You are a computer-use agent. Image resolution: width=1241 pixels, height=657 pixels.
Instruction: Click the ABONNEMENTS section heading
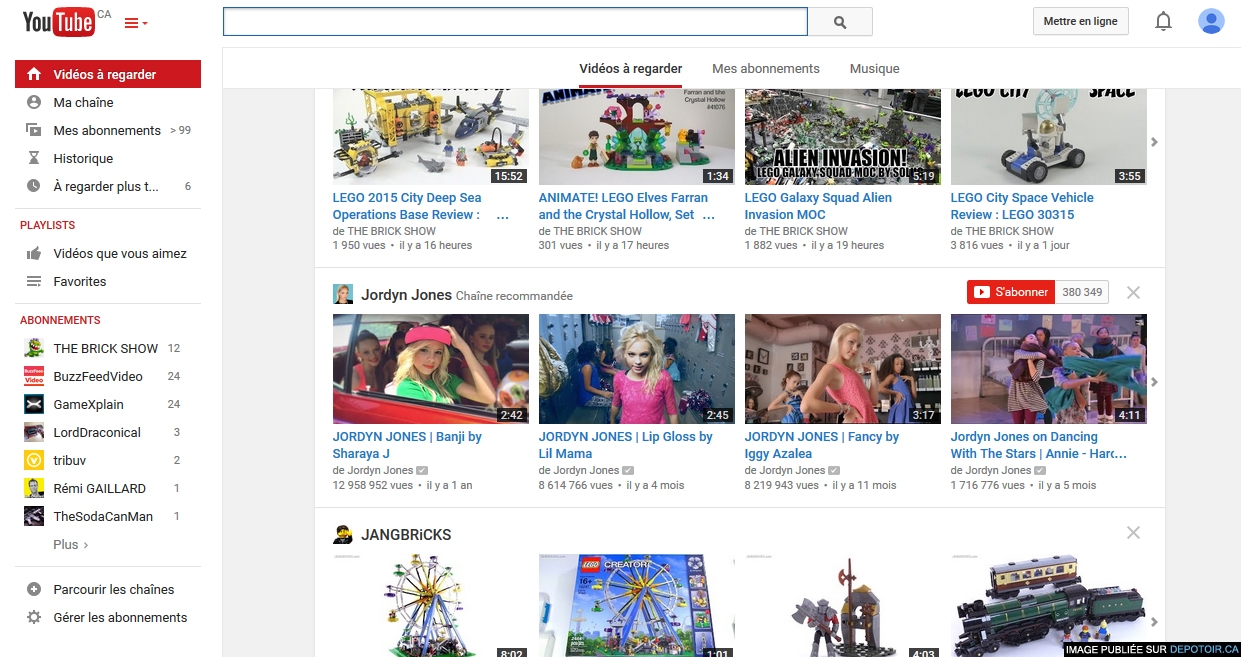tap(60, 320)
